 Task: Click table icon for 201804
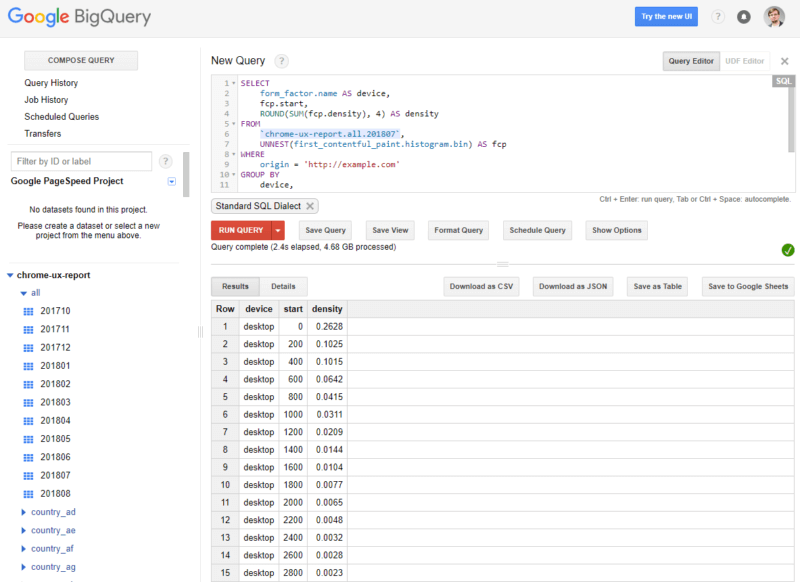pos(29,421)
